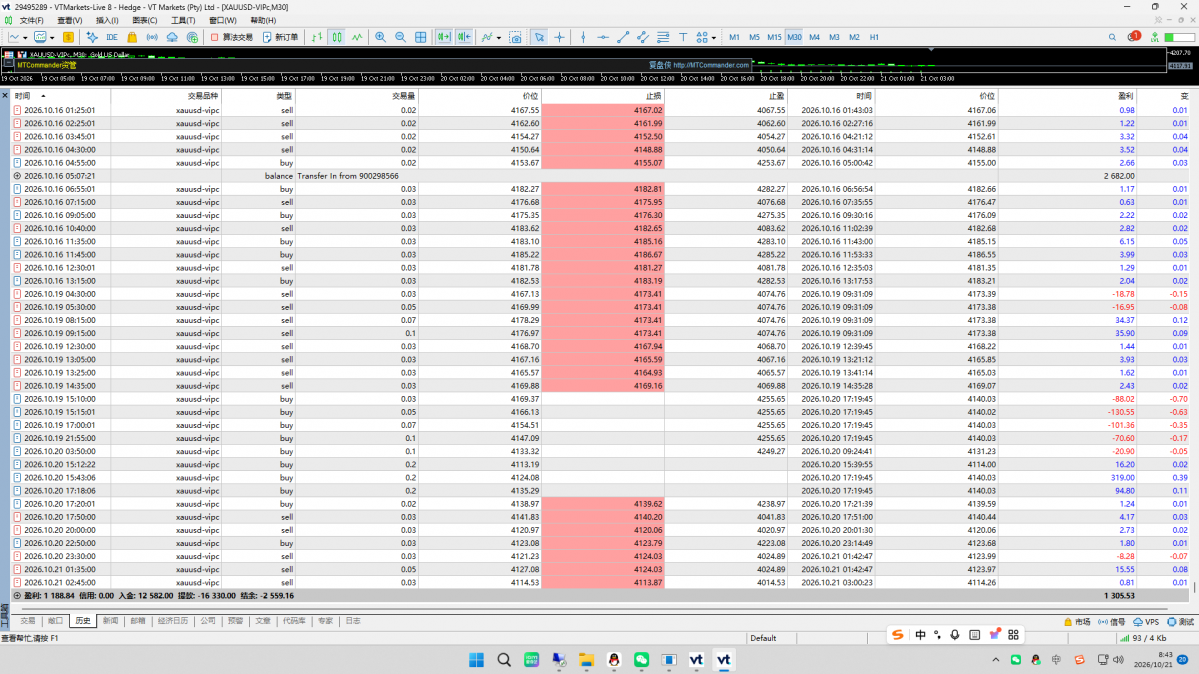
Task: Click the 新订单 new order button
Action: pyautogui.click(x=280, y=37)
